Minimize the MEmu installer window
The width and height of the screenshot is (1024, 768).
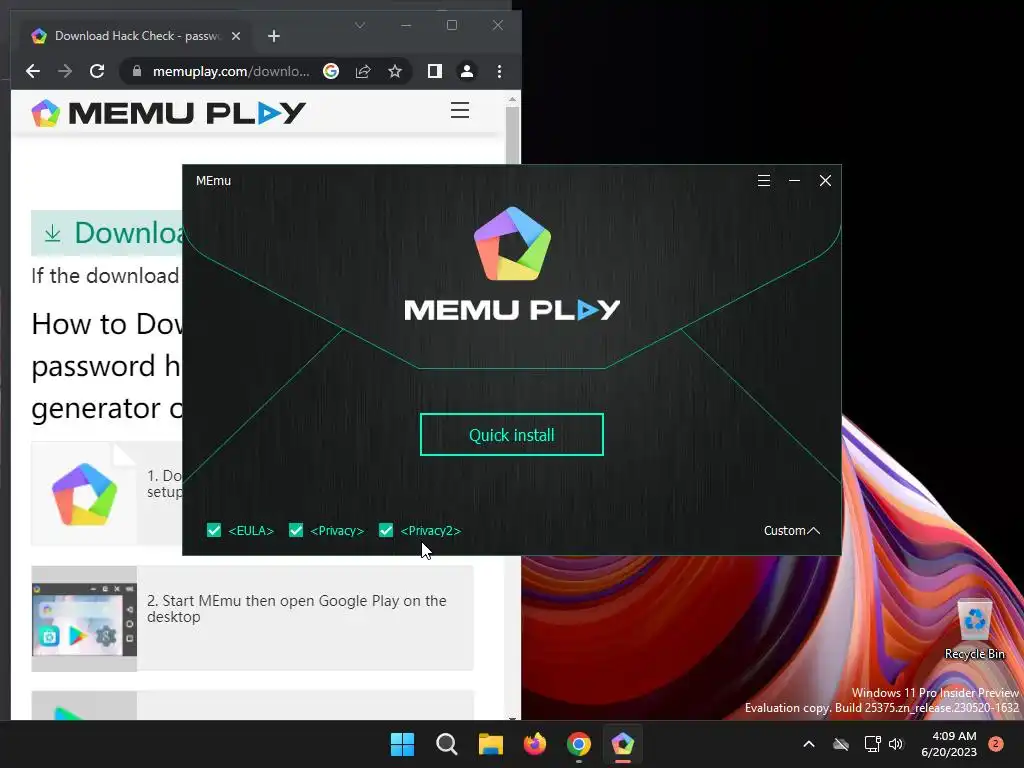click(794, 181)
